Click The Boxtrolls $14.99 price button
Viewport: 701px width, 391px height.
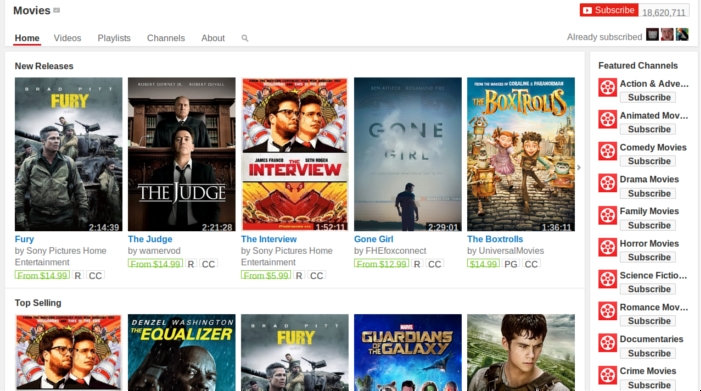click(x=483, y=264)
